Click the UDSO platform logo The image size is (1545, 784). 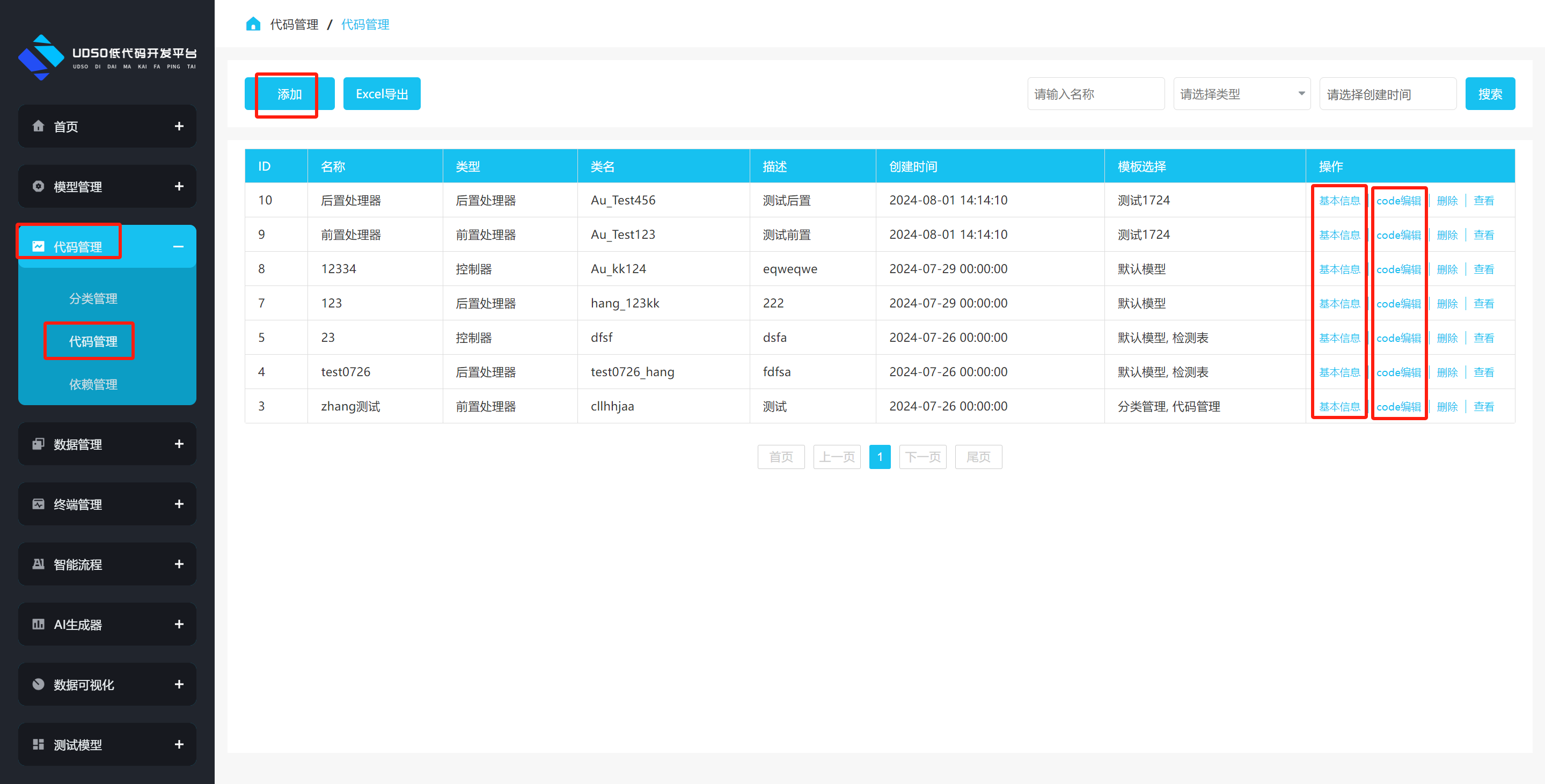coord(41,57)
